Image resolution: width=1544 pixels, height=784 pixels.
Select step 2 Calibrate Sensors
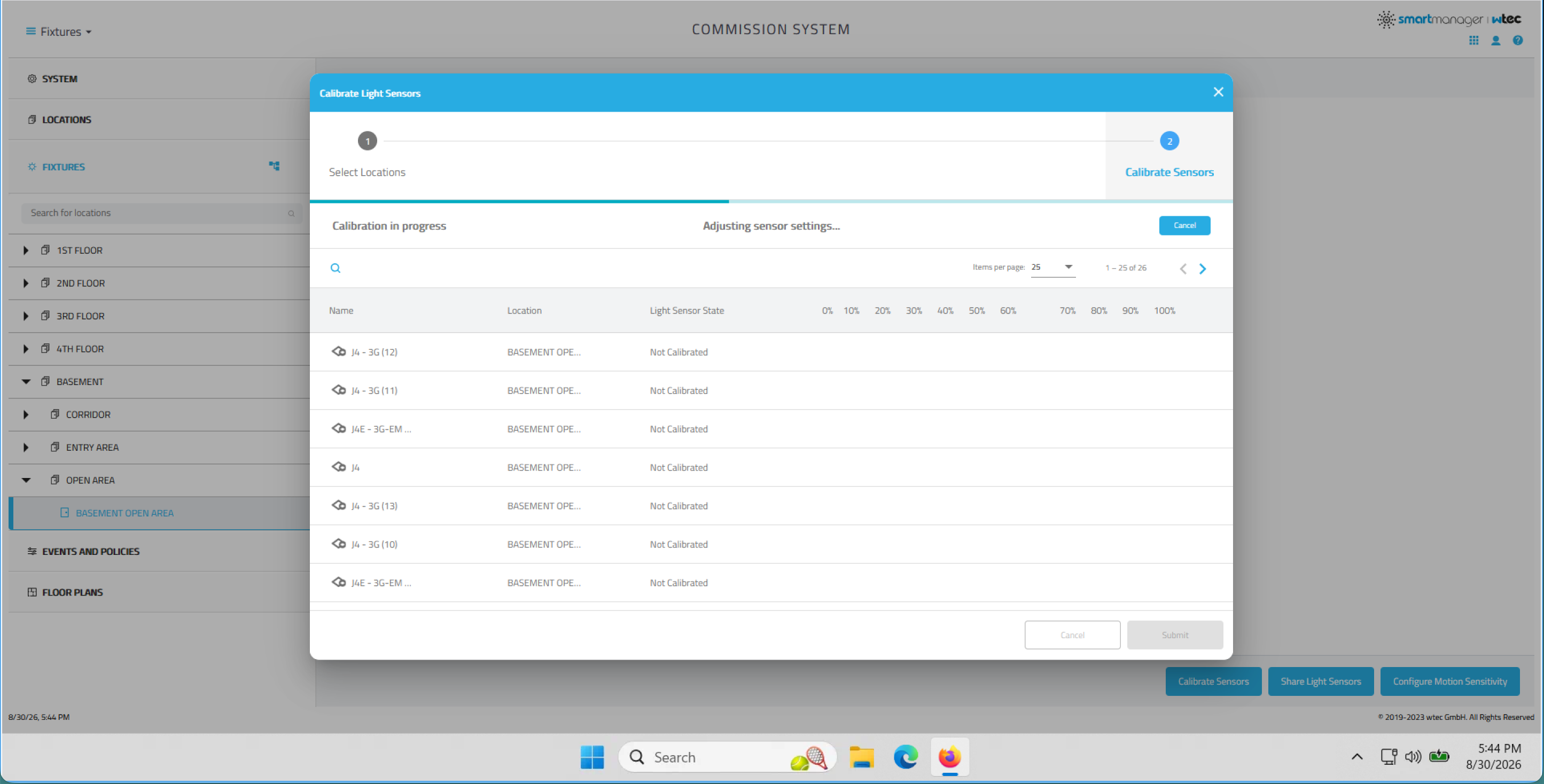(1169, 155)
